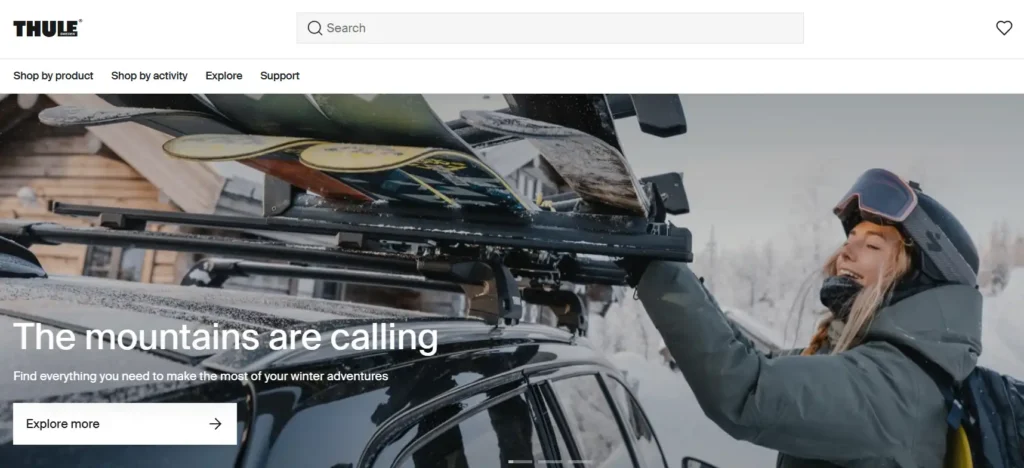Click the ski goggles on the helmet
Image resolution: width=1024 pixels, height=468 pixels.
[875, 195]
